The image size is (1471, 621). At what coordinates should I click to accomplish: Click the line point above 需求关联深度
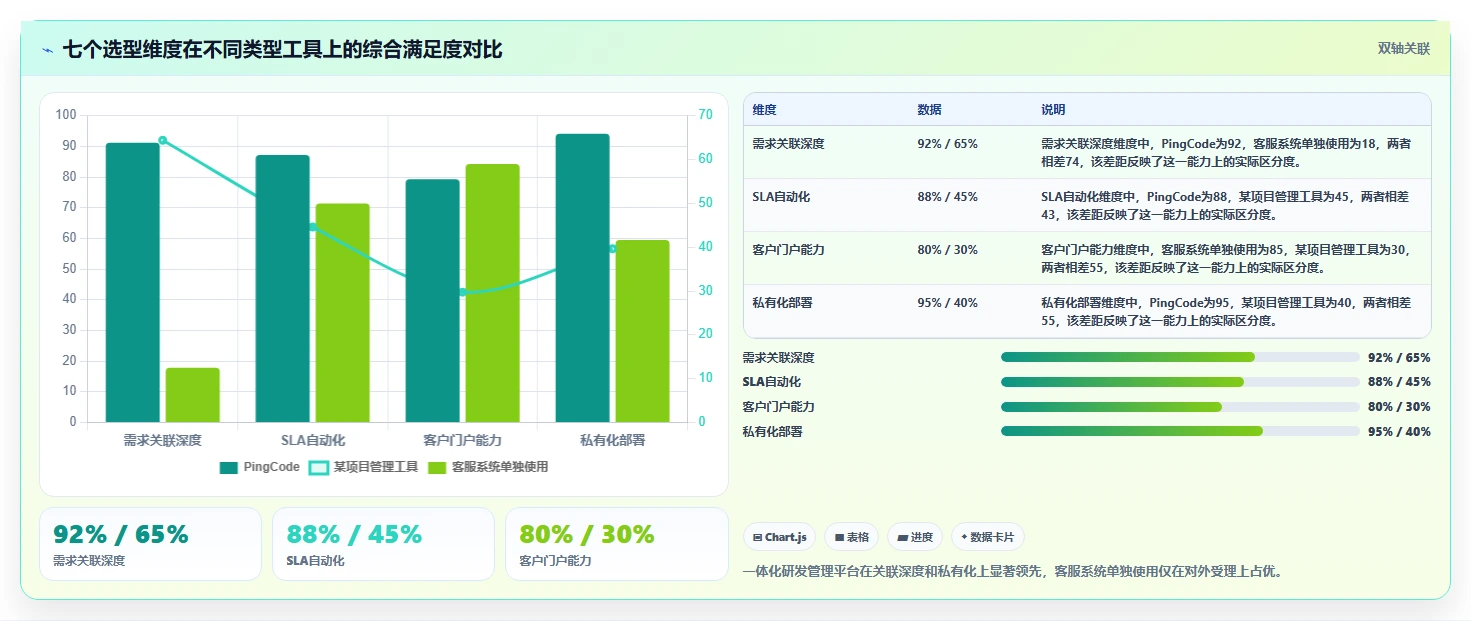pos(162,140)
